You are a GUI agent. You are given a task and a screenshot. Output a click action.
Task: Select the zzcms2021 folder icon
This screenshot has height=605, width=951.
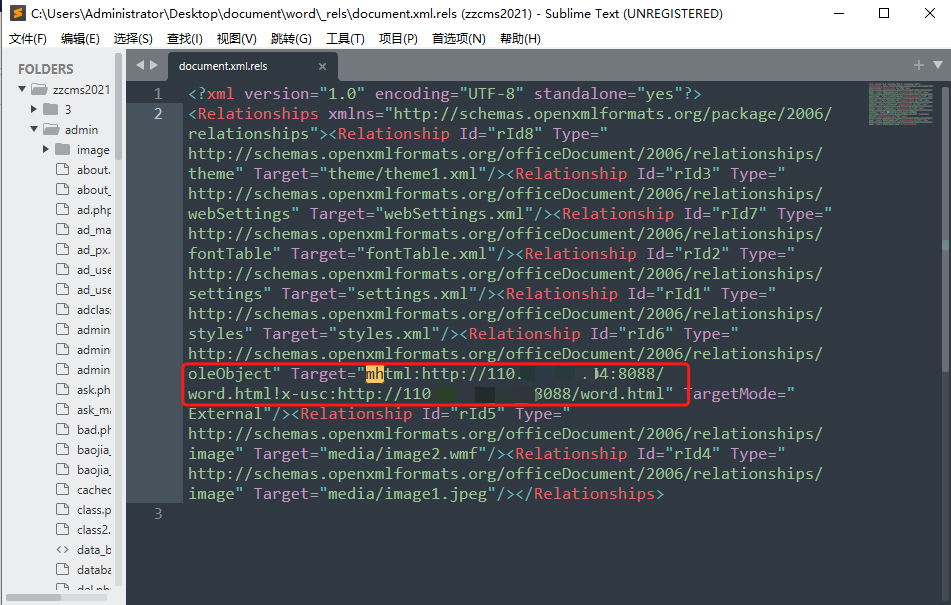39,90
